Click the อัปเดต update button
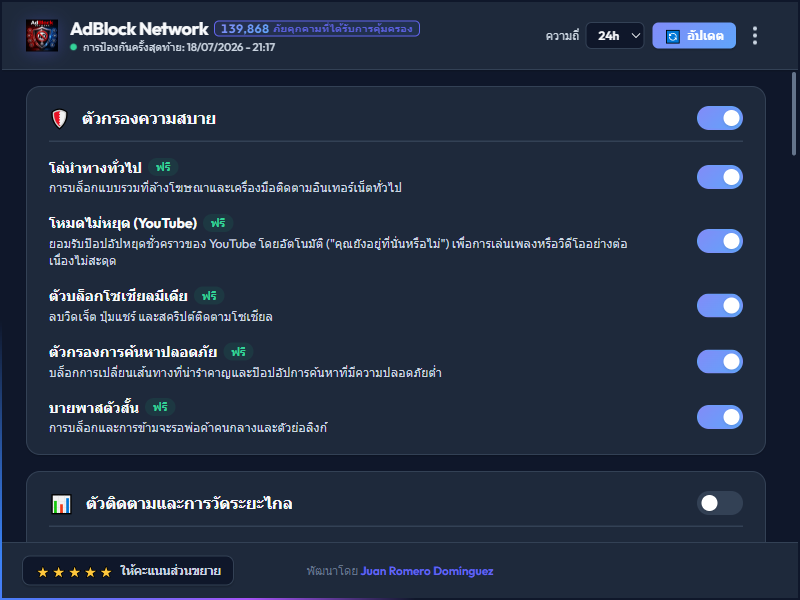800x600 pixels. pyautogui.click(x=694, y=36)
